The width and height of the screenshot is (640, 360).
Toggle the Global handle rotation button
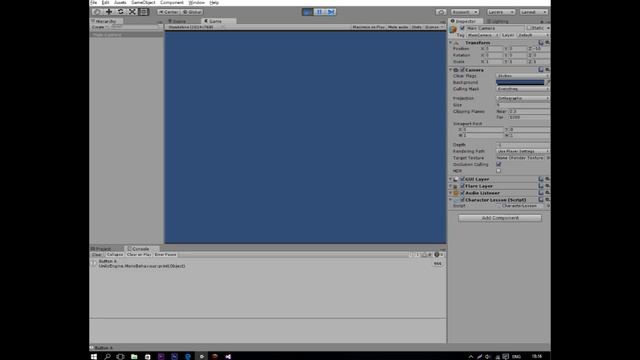pyautogui.click(x=192, y=12)
